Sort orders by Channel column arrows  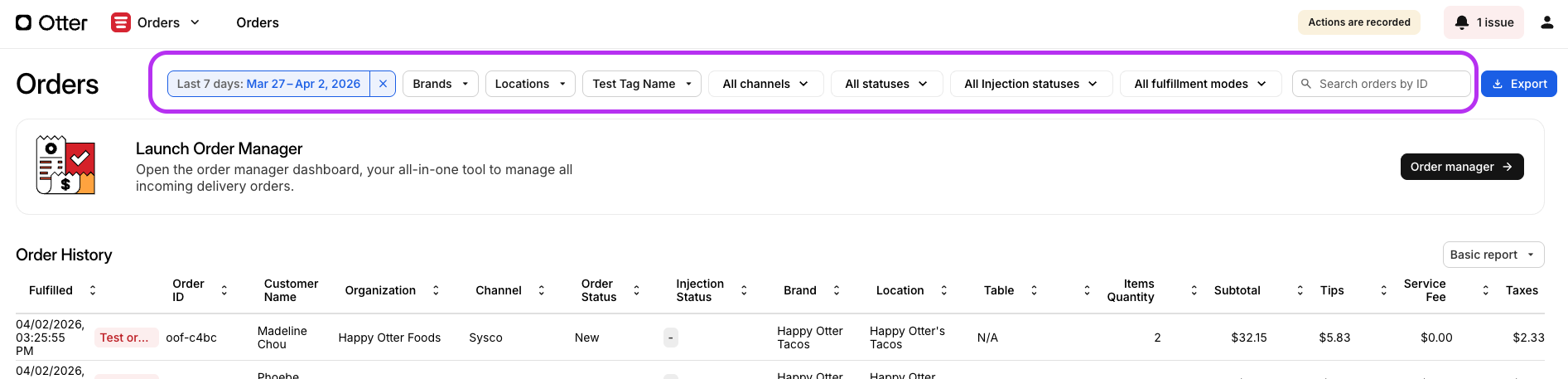tap(542, 290)
